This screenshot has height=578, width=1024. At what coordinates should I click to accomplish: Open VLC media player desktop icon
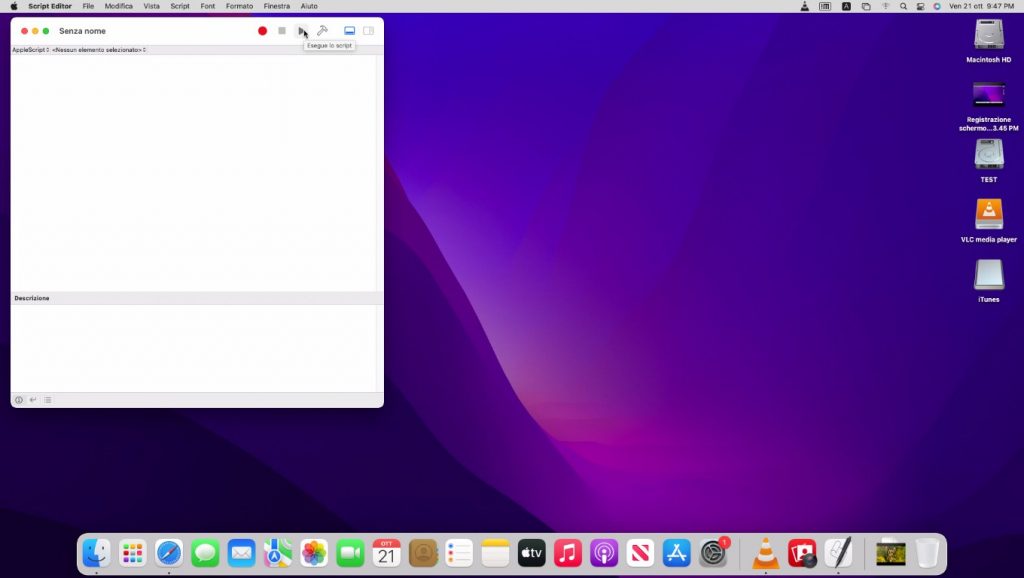[988, 216]
